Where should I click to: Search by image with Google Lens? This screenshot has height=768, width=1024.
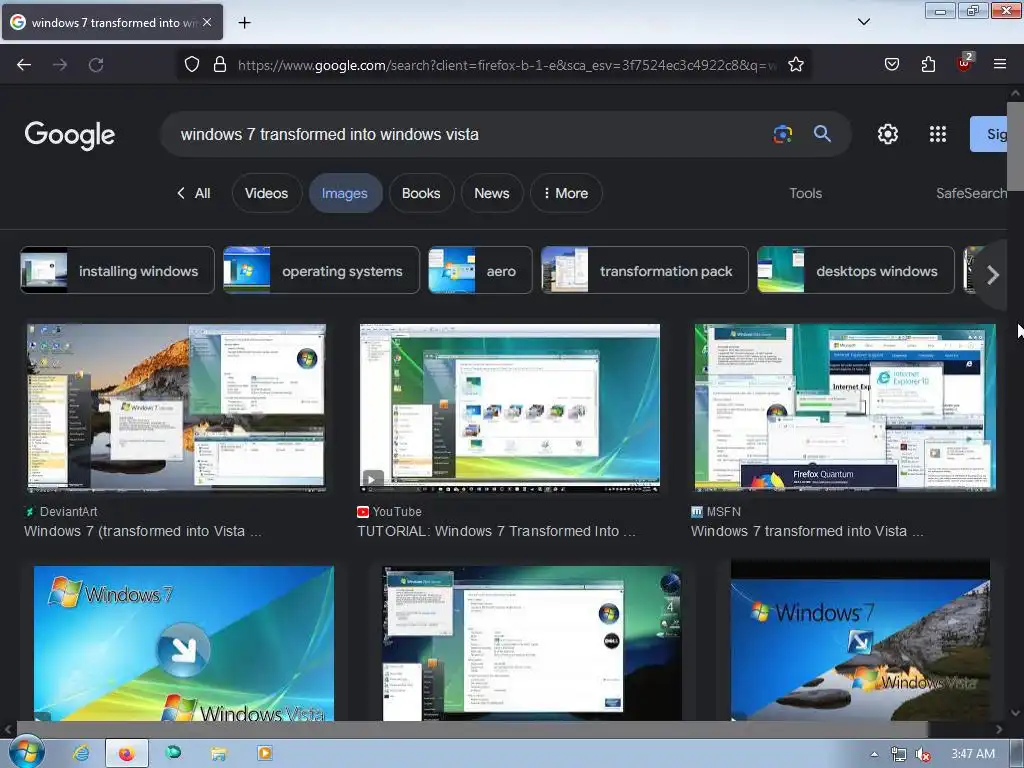pos(782,134)
